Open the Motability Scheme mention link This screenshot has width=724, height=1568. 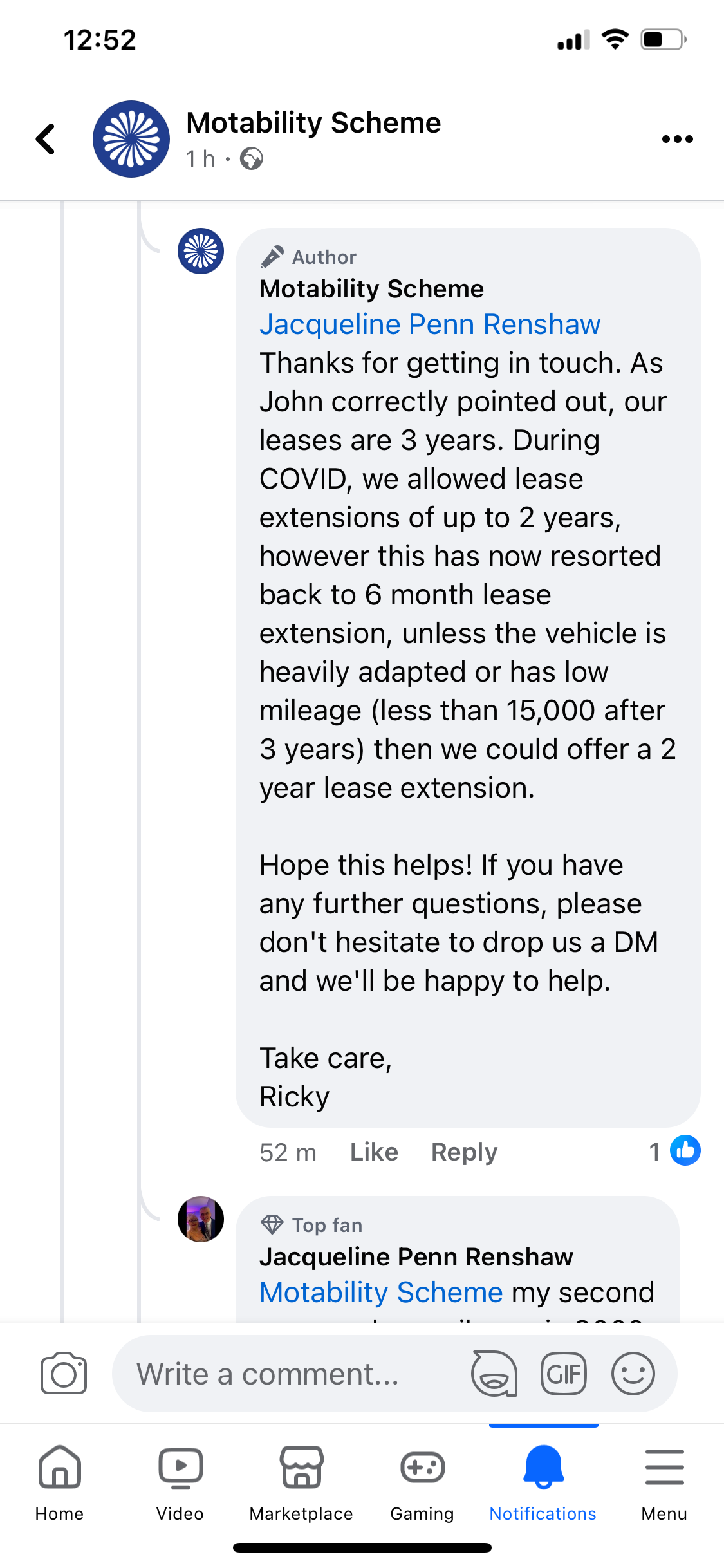381,1293
